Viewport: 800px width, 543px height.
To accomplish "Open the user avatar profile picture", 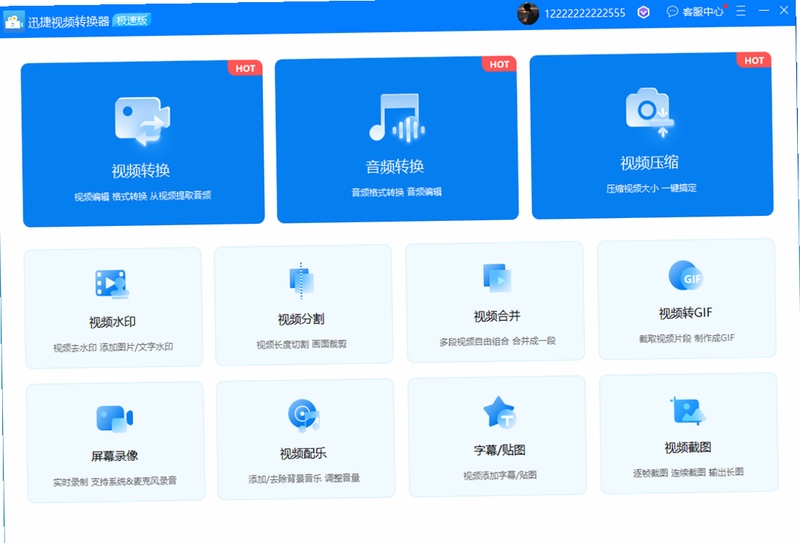I will (528, 13).
